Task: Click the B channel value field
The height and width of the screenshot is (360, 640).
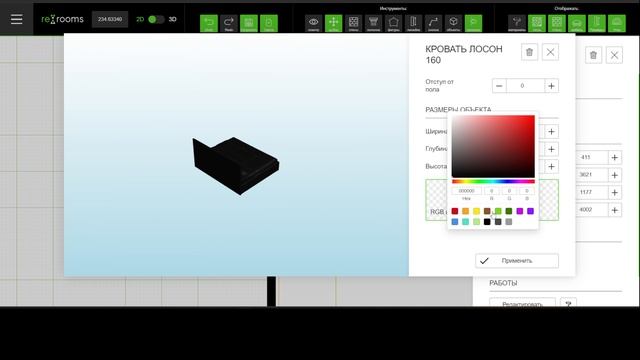Action: click(x=527, y=191)
